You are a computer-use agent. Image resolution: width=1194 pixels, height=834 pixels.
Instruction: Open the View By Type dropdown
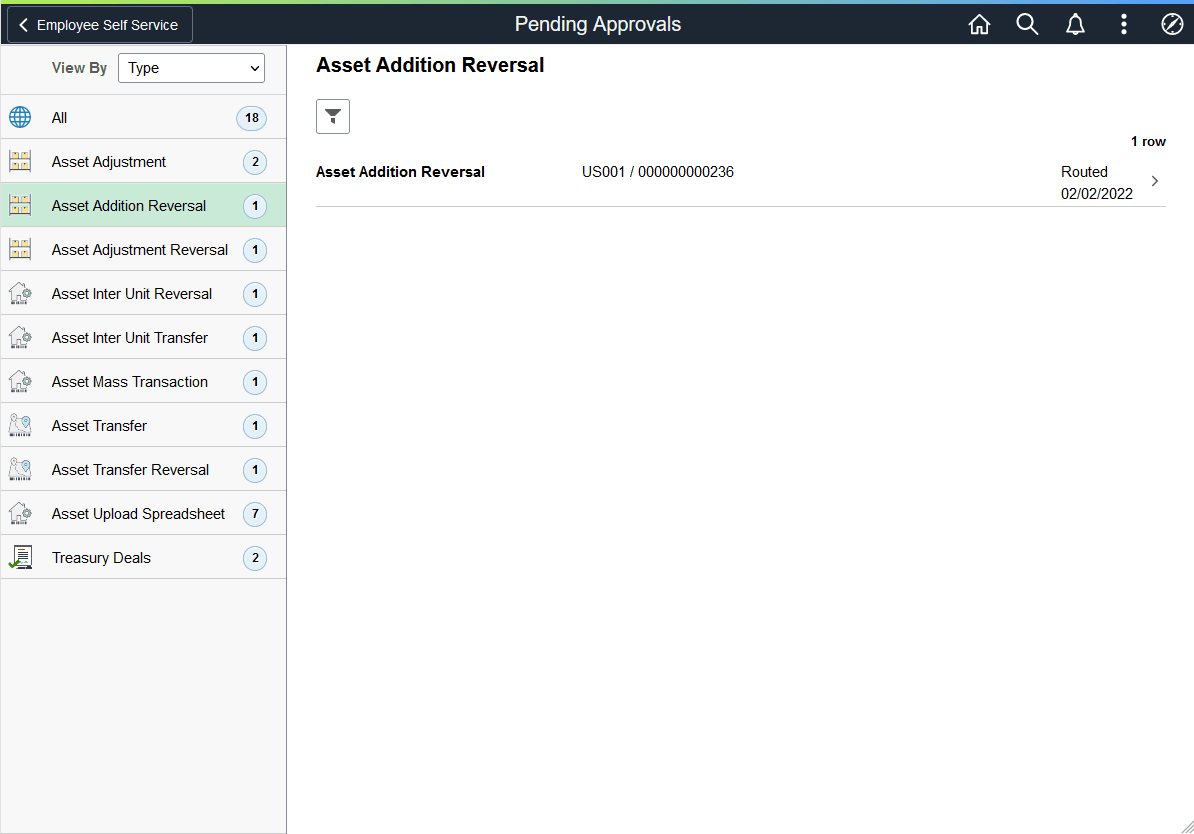(191, 68)
